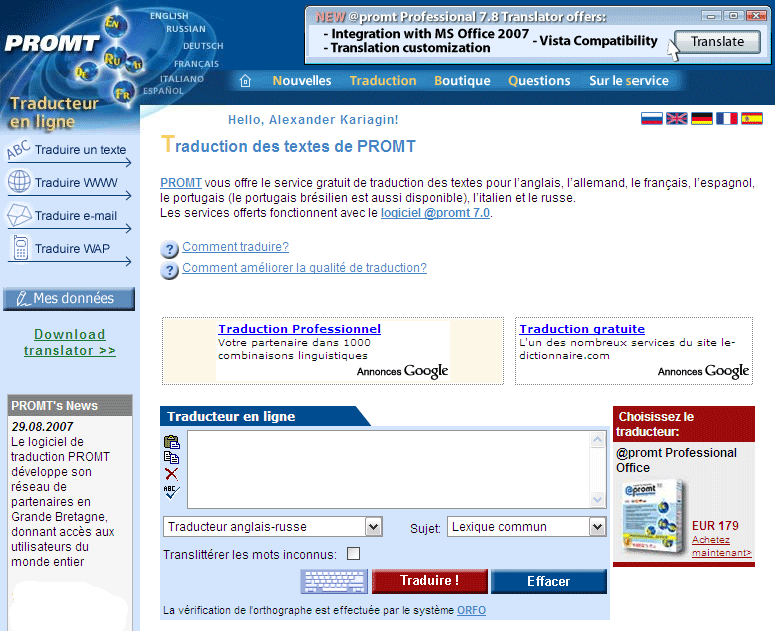
Task: Choose Traduire e-mail in sidebar
Action: (76, 216)
